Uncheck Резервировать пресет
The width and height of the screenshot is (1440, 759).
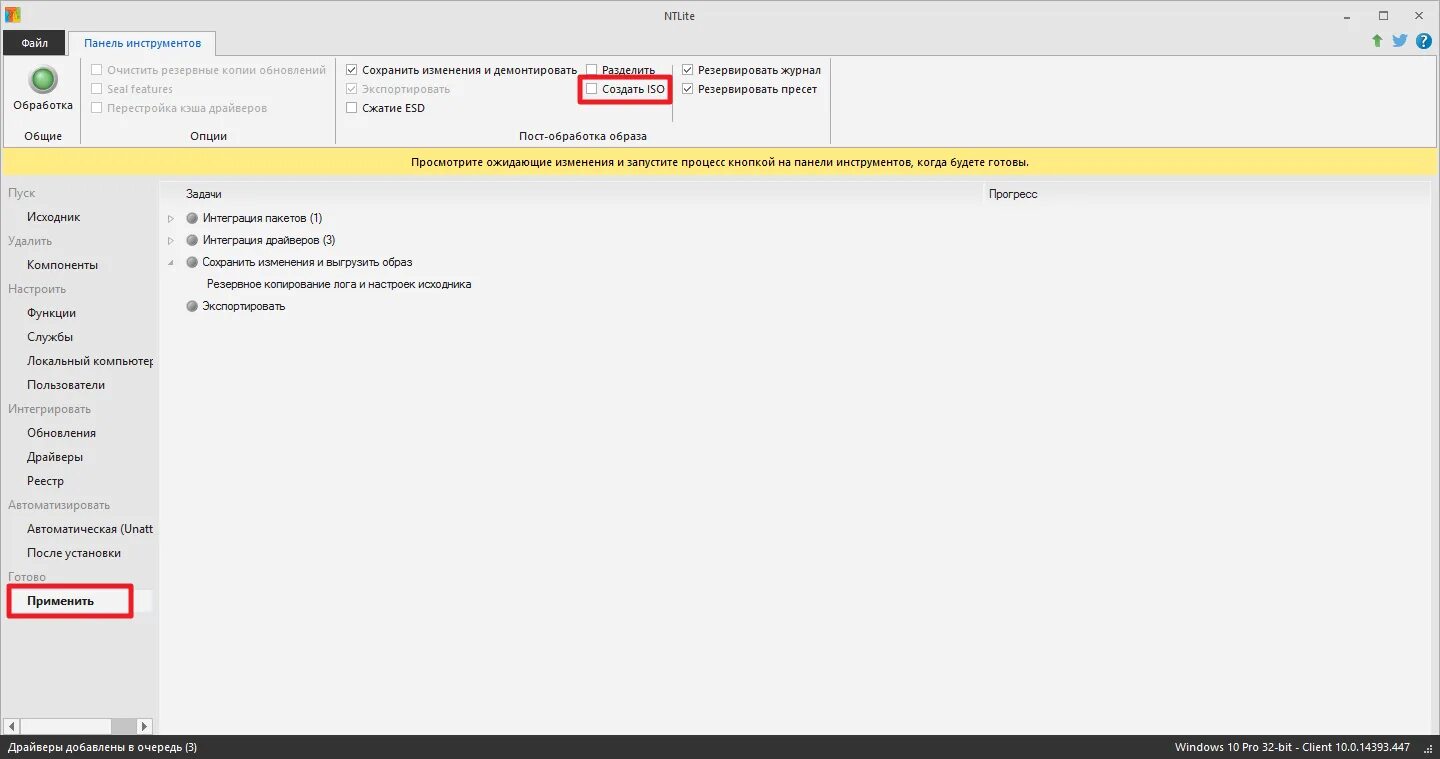687,89
